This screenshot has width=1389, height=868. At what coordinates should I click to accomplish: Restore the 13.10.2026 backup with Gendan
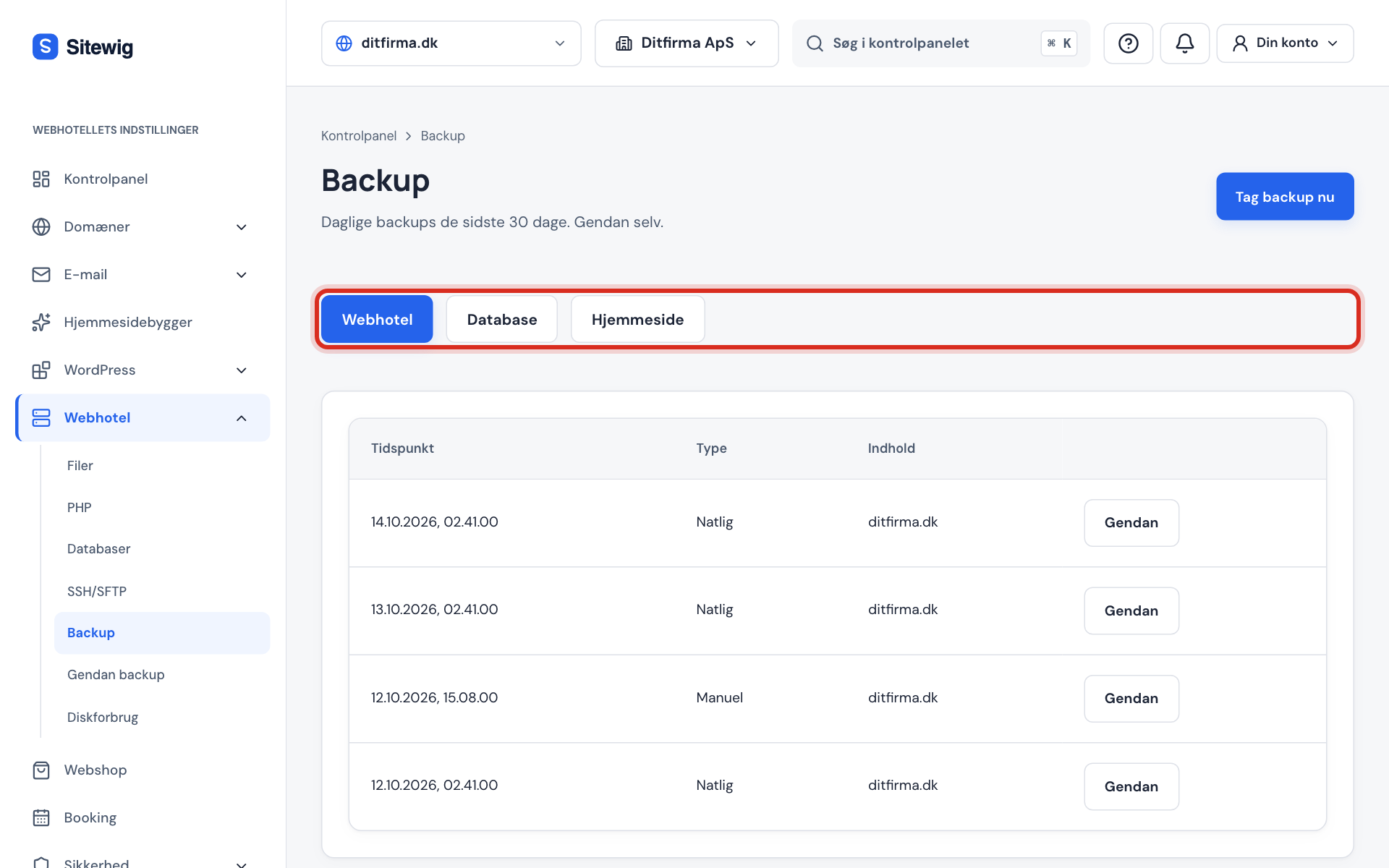click(x=1131, y=610)
